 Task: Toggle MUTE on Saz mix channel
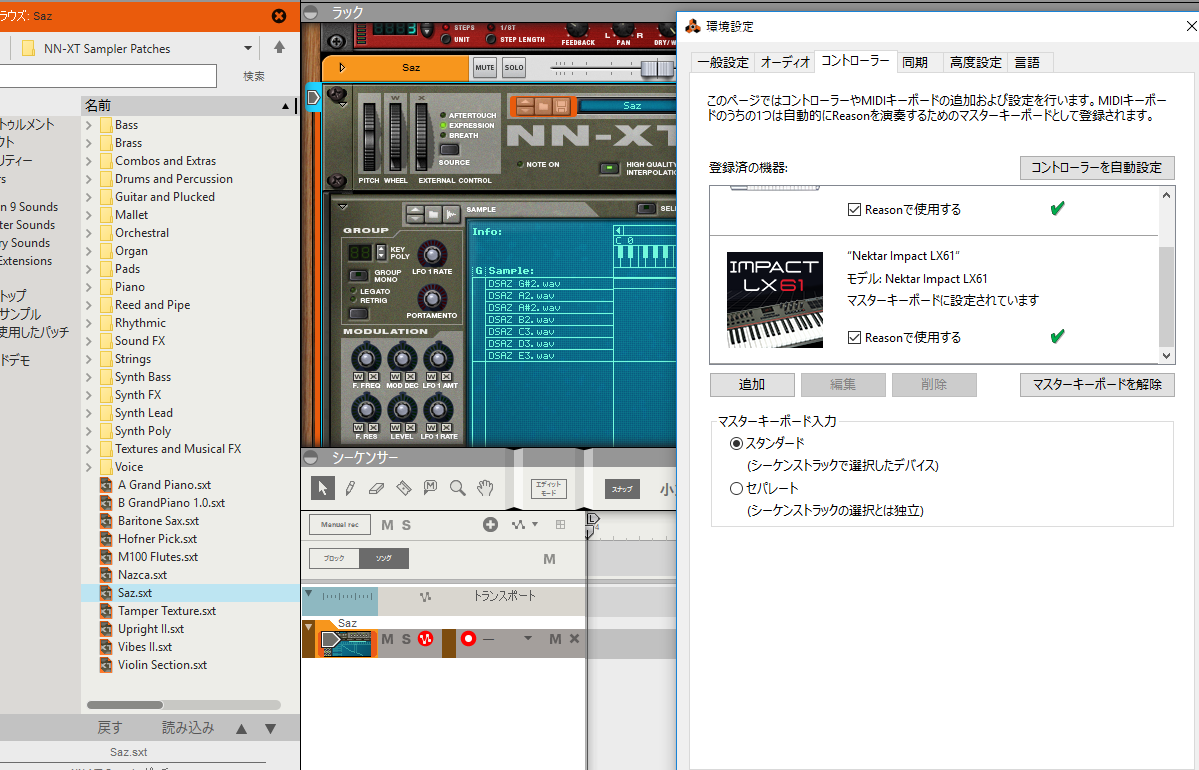tap(485, 67)
